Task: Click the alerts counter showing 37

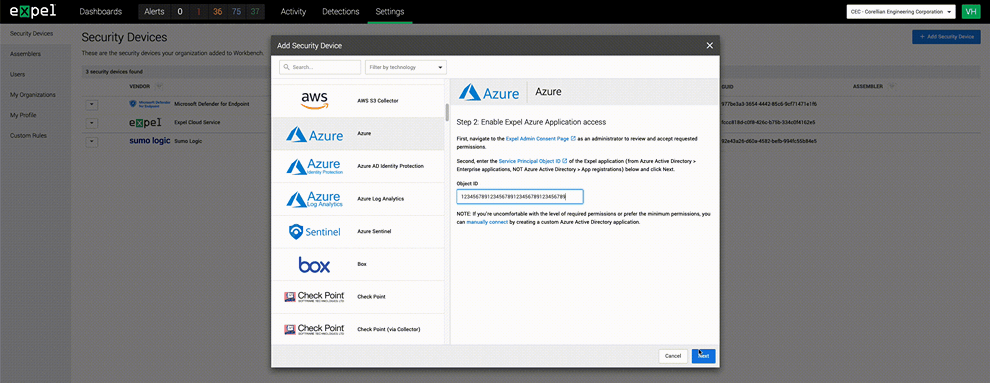Action: pyautogui.click(x=255, y=11)
